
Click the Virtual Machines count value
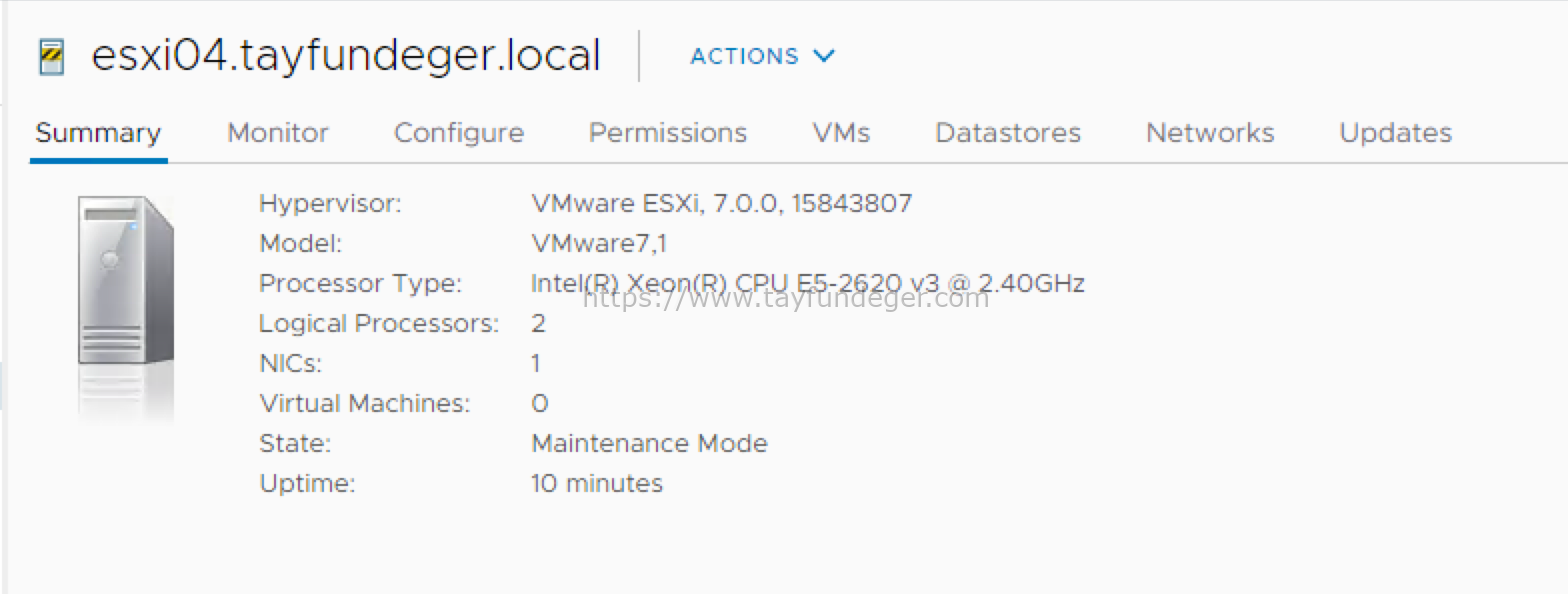pos(540,404)
